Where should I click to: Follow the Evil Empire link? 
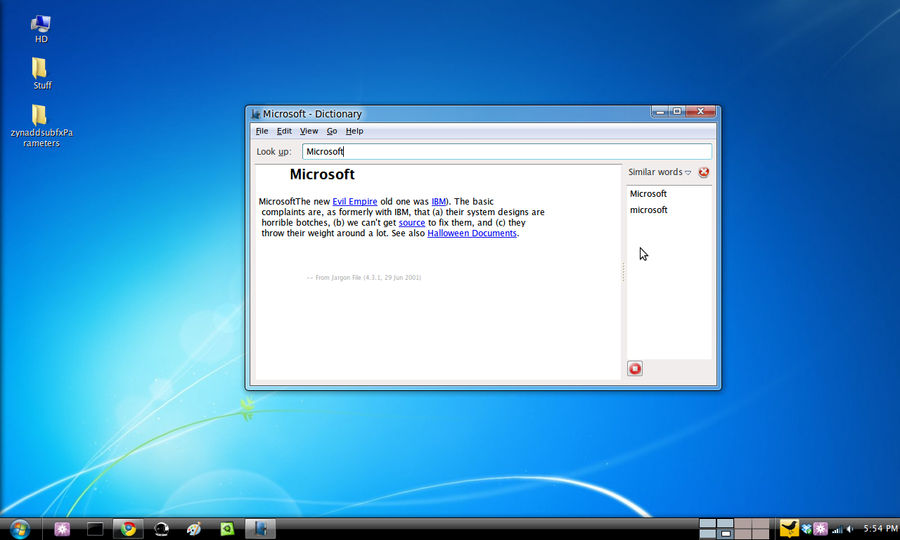355,201
